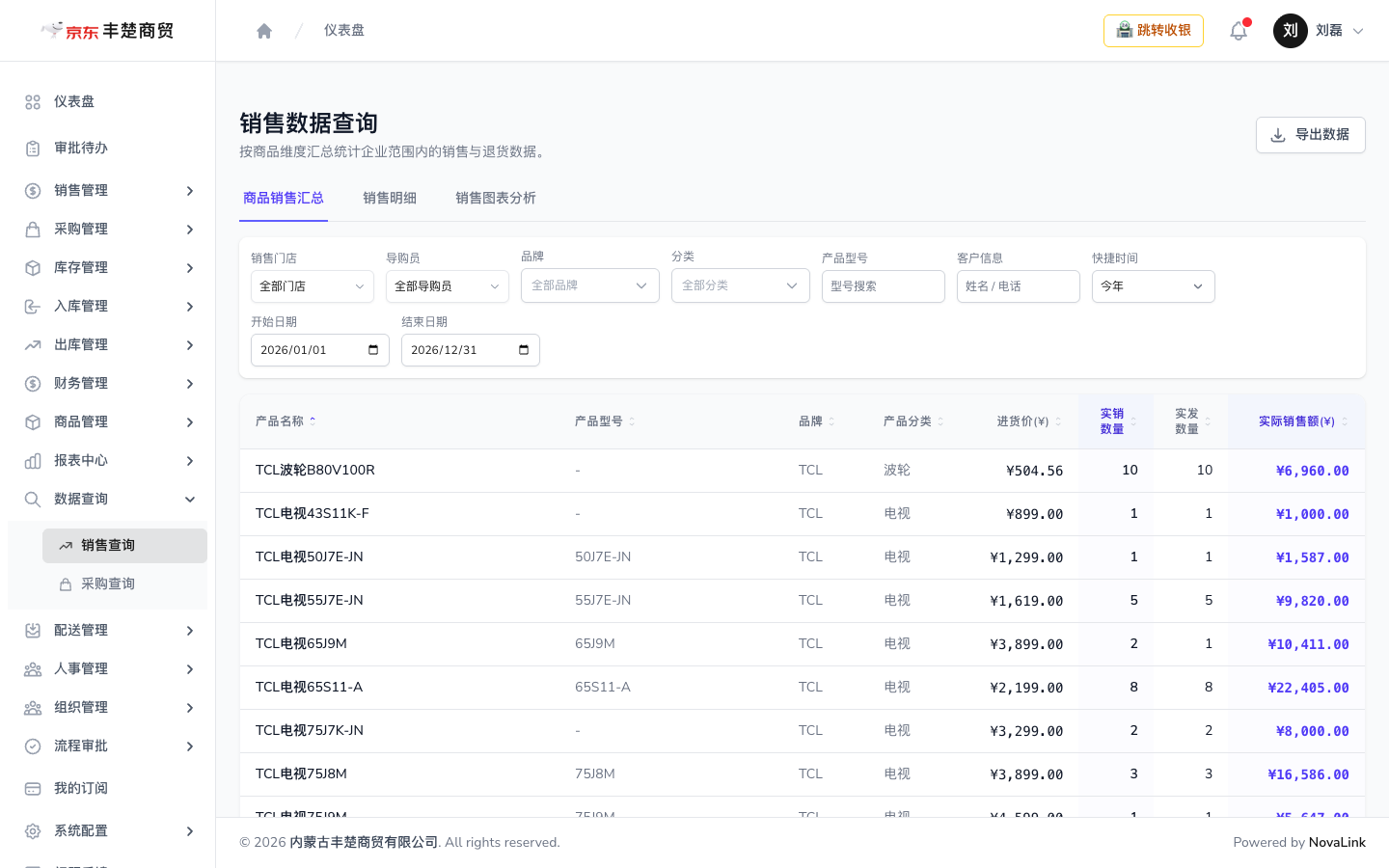
Task: Click the 审批待办 clipboard icon
Action: 33,149
